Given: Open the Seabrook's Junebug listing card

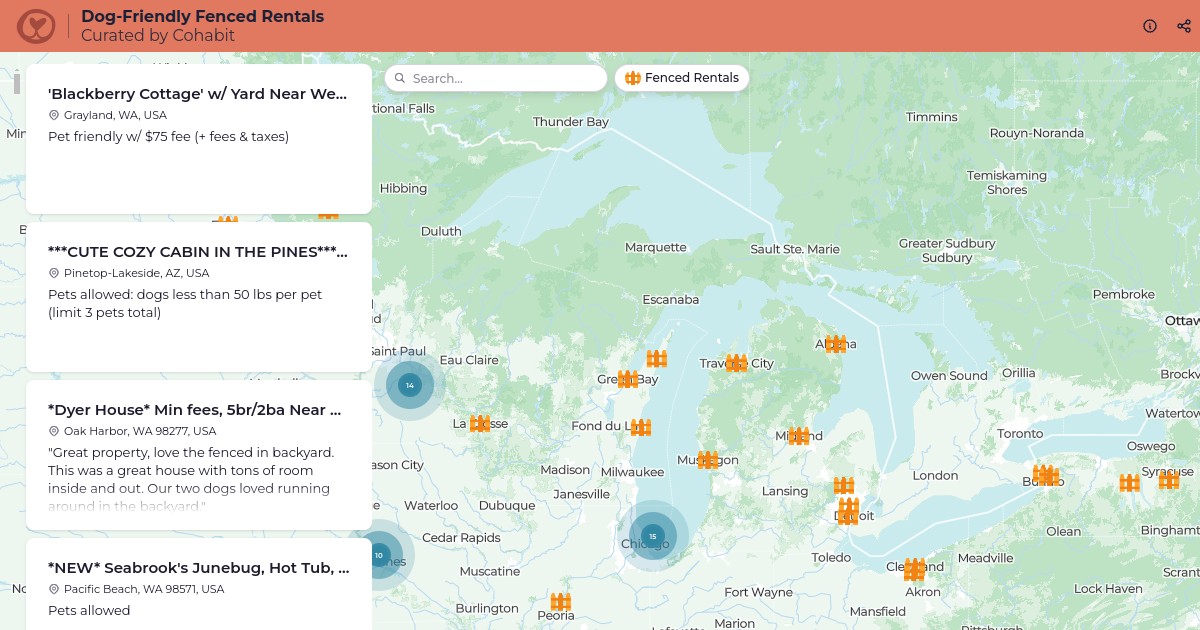Looking at the screenshot, I should tap(199, 585).
